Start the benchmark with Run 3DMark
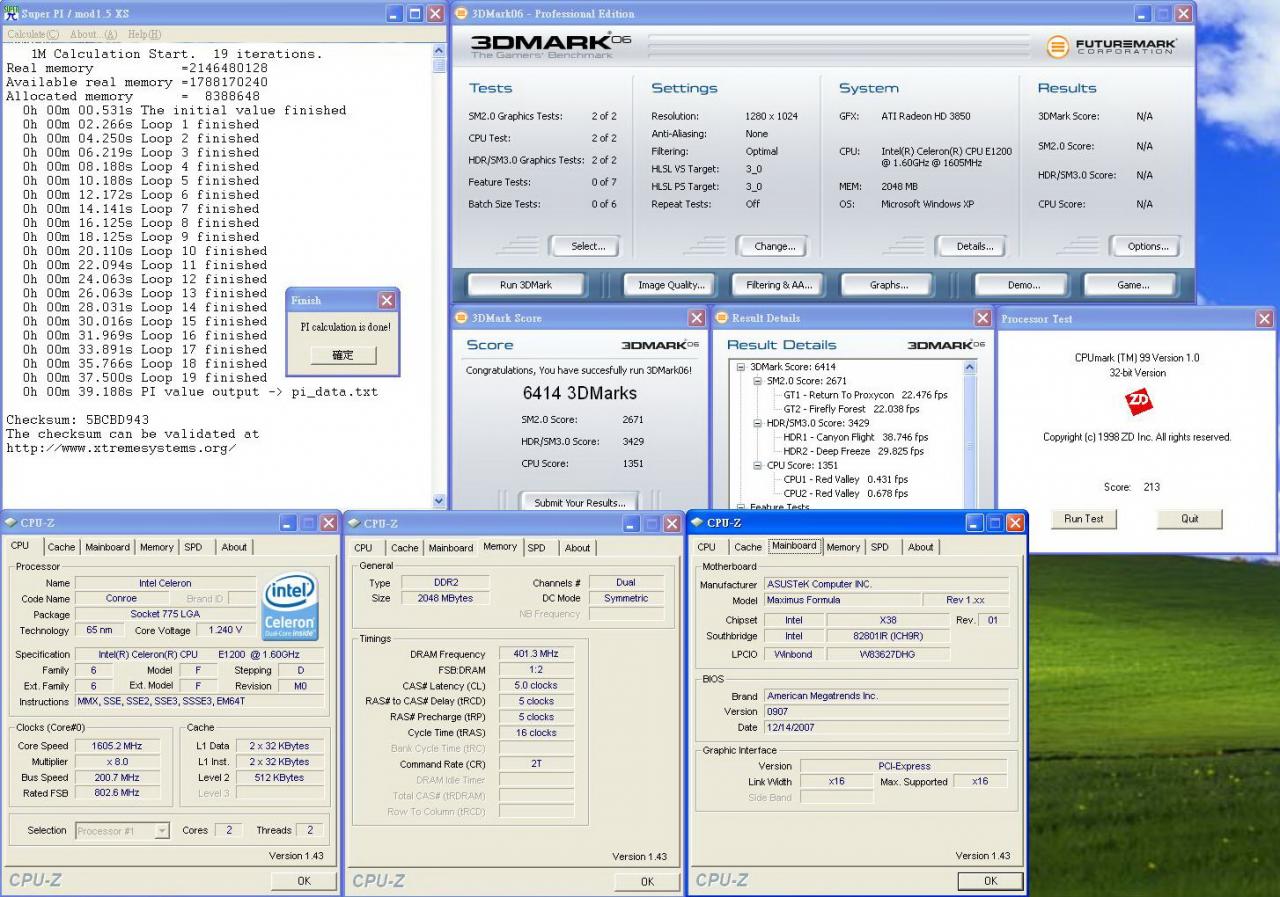The width and height of the screenshot is (1280, 897). coord(526,285)
